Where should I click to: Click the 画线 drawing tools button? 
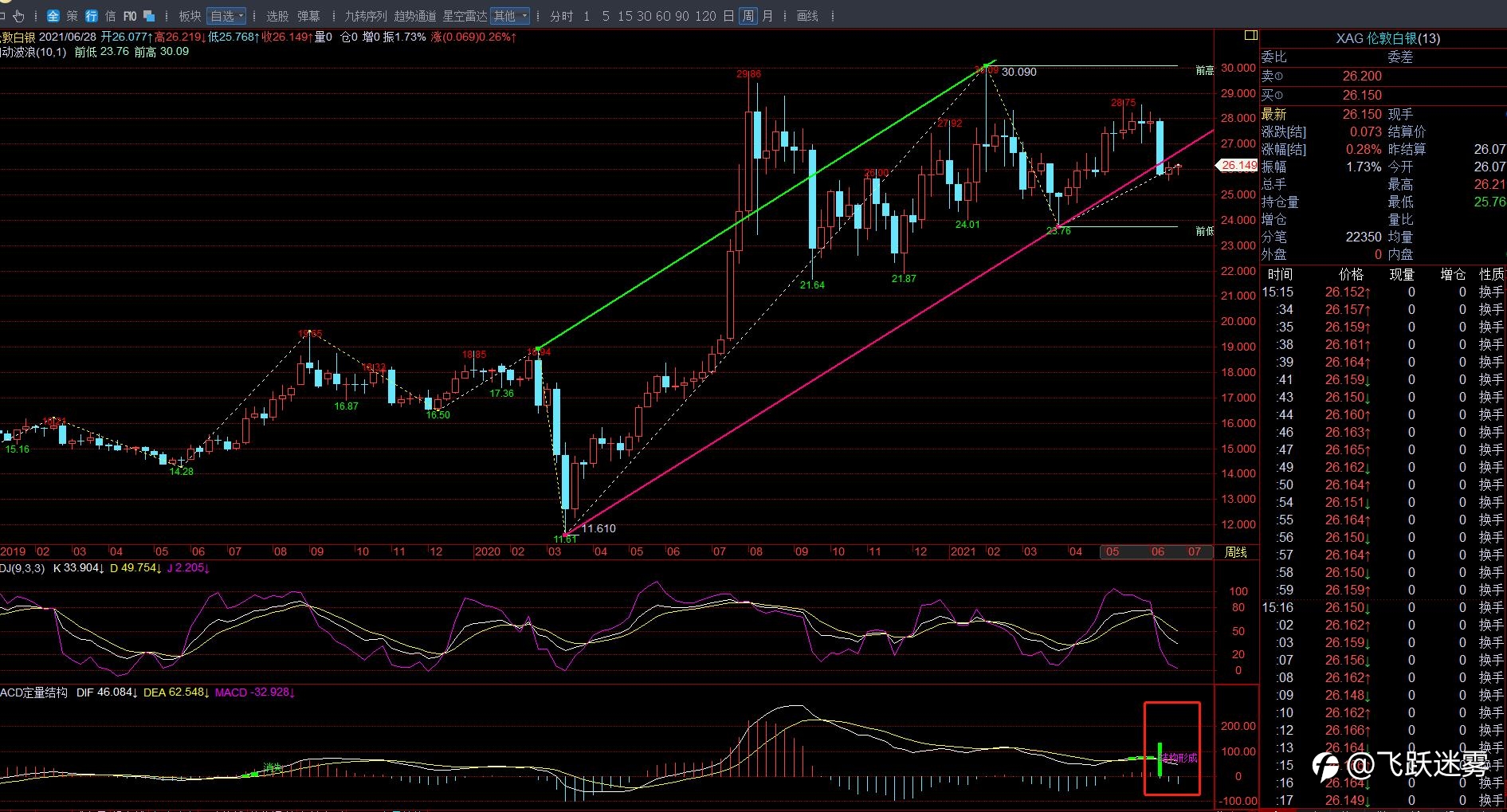pyautogui.click(x=807, y=16)
